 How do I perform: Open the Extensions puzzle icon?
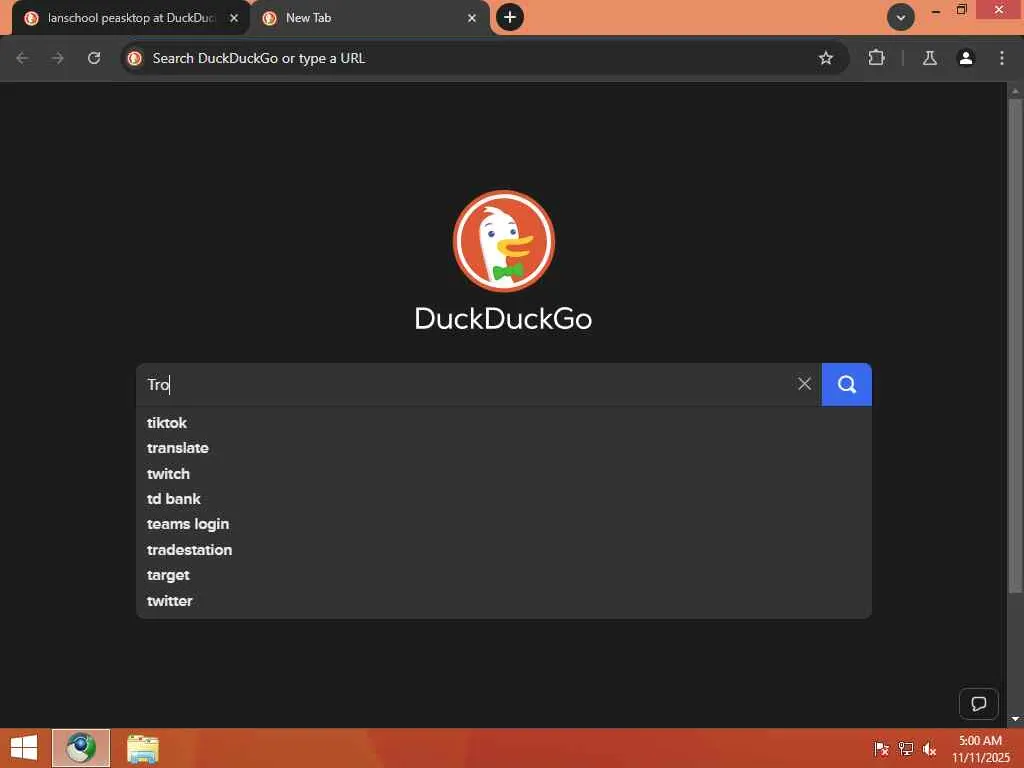tap(876, 58)
